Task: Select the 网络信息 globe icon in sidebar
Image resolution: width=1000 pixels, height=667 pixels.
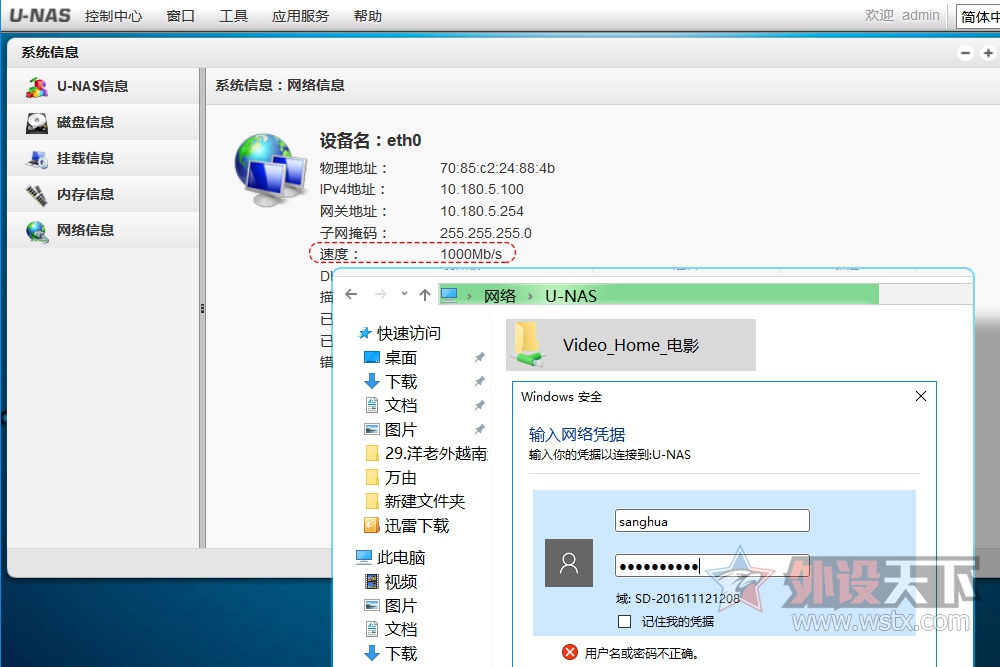Action: click(37, 231)
